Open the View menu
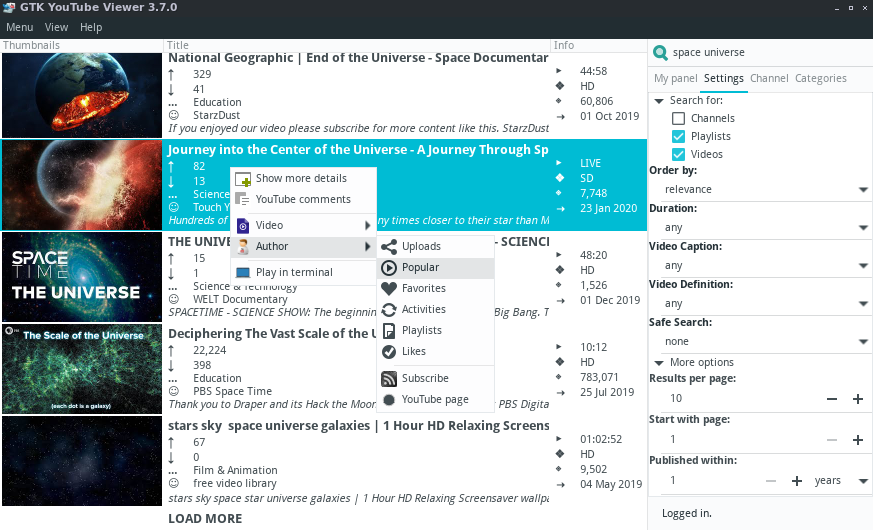 click(x=56, y=27)
